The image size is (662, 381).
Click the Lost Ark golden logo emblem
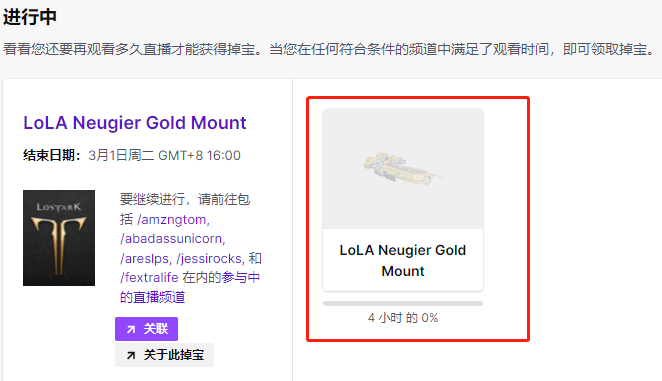(x=59, y=246)
